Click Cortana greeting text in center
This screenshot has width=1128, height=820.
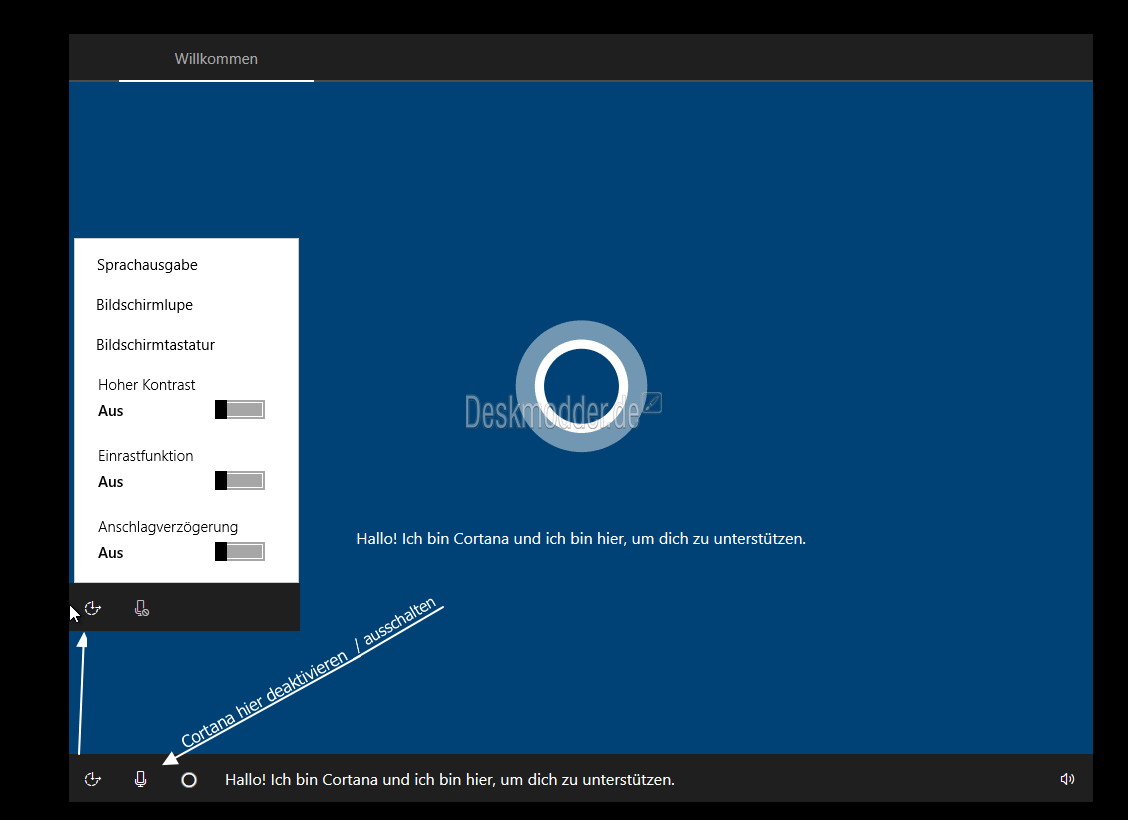click(x=581, y=539)
